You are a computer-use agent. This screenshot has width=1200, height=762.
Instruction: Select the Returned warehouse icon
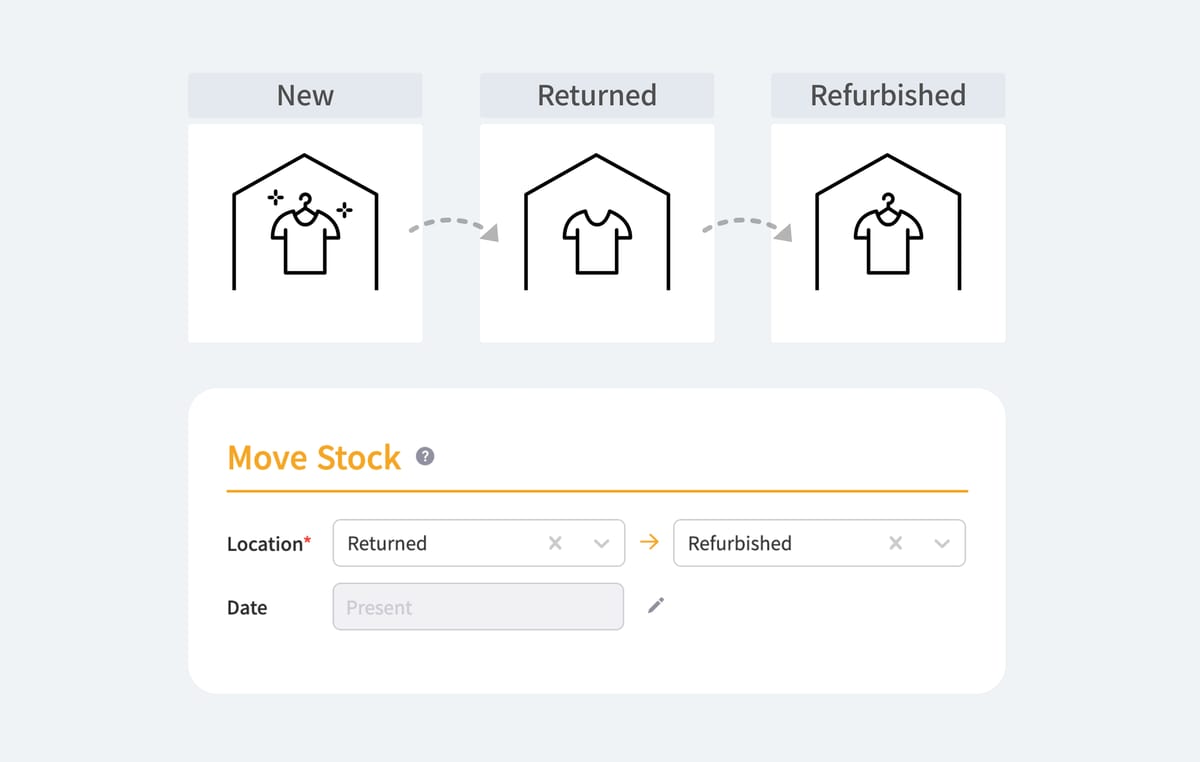tap(597, 225)
